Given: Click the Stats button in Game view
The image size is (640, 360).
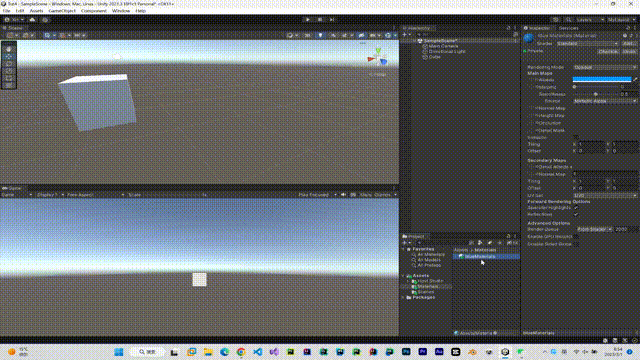Looking at the screenshot, I should click(x=365, y=195).
